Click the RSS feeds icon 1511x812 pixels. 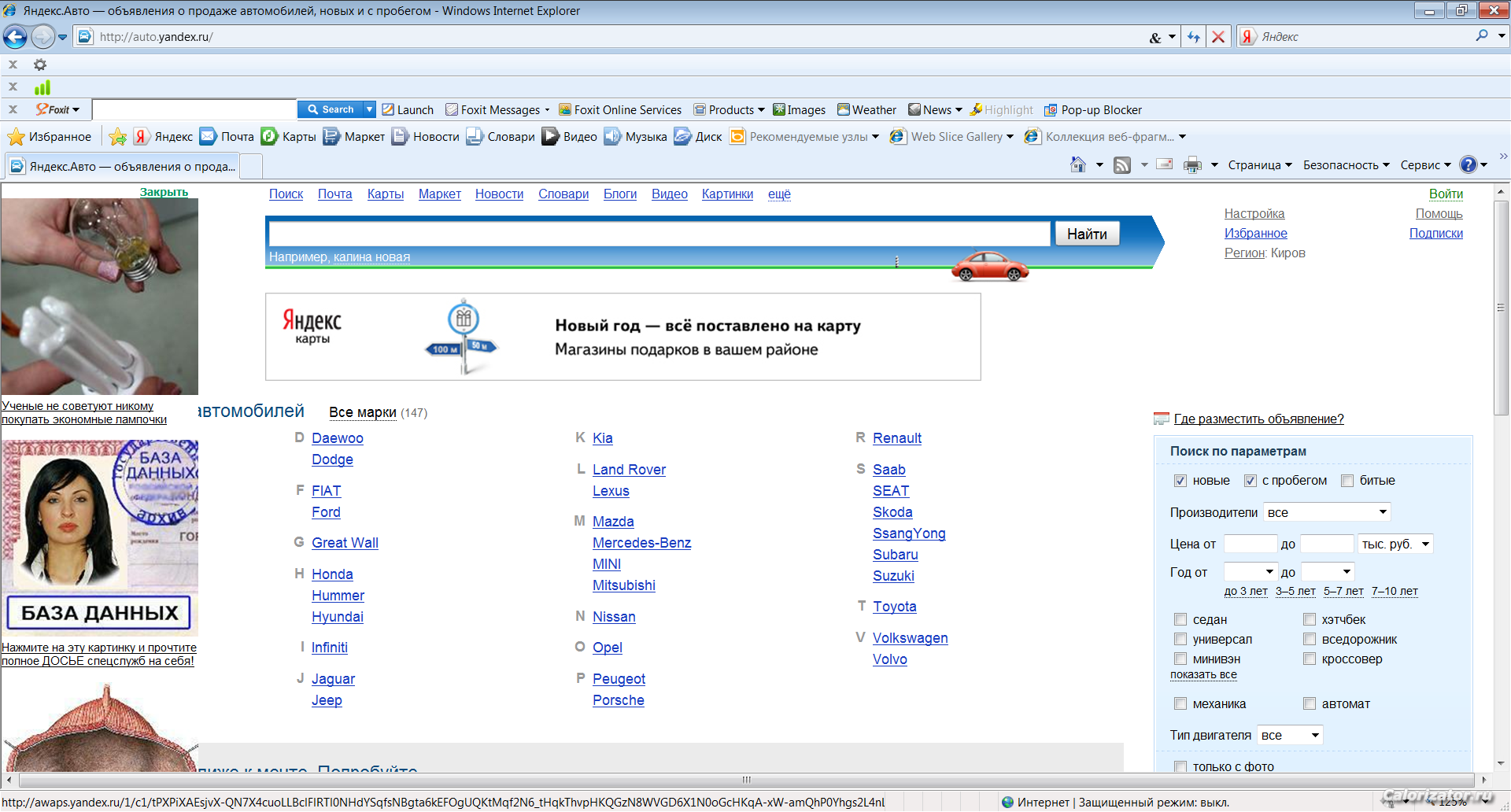[x=1122, y=164]
